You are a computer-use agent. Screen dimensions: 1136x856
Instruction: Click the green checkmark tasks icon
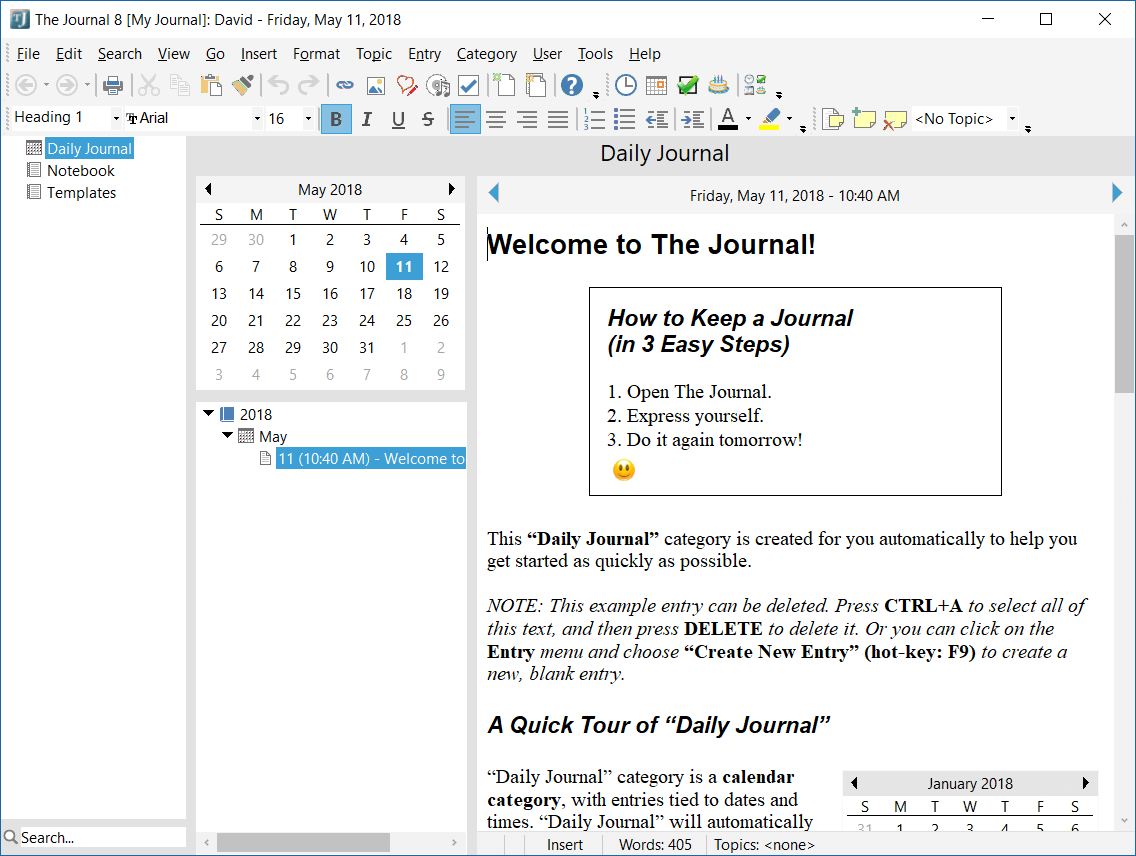pyautogui.click(x=688, y=85)
